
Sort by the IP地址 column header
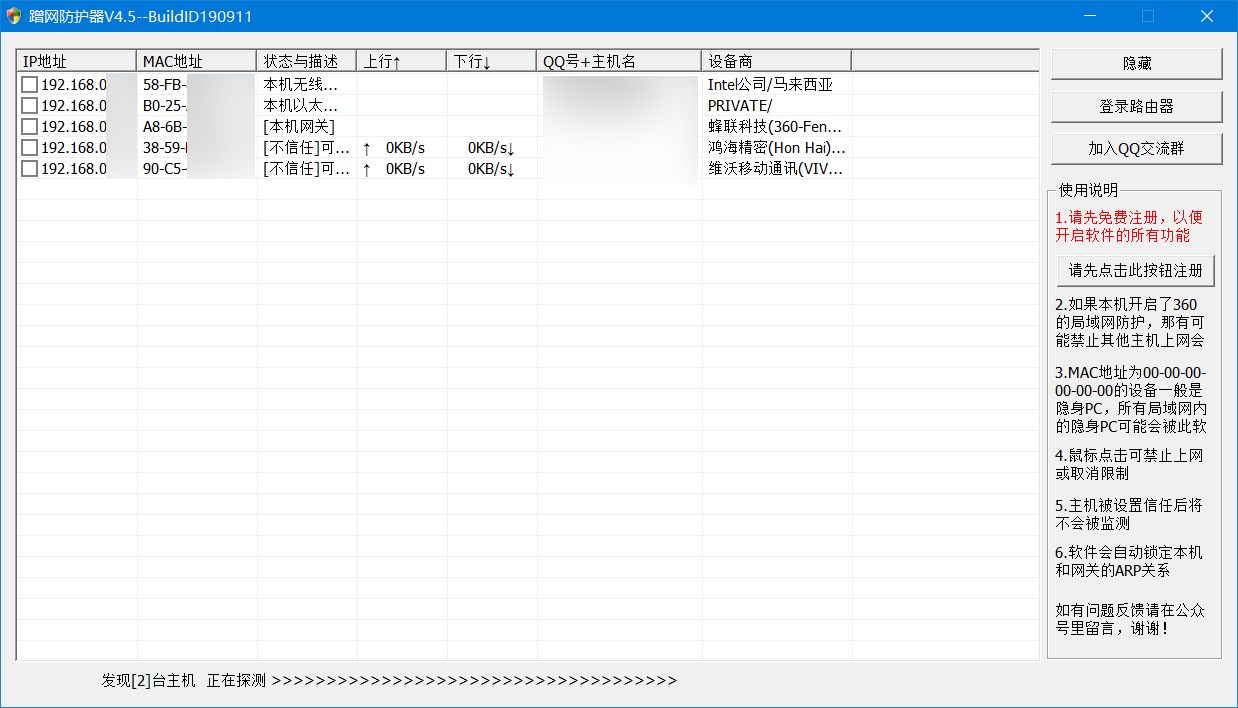point(77,61)
